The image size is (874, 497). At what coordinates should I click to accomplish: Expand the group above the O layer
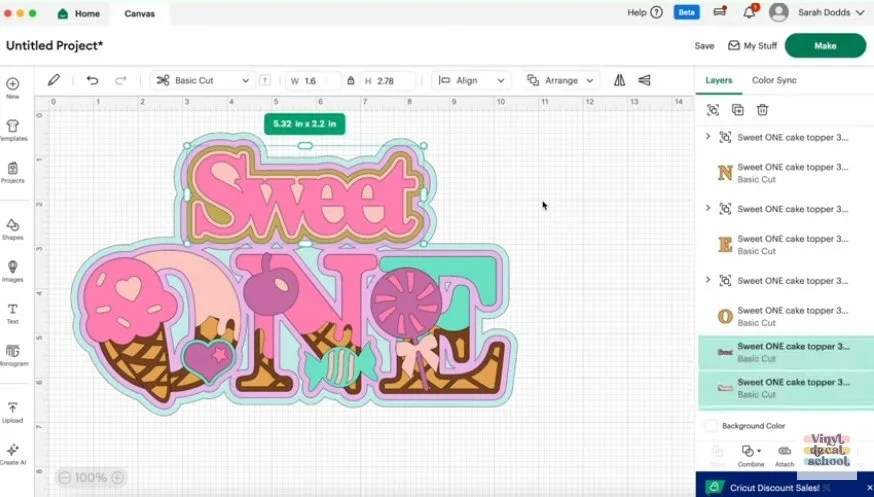[708, 280]
